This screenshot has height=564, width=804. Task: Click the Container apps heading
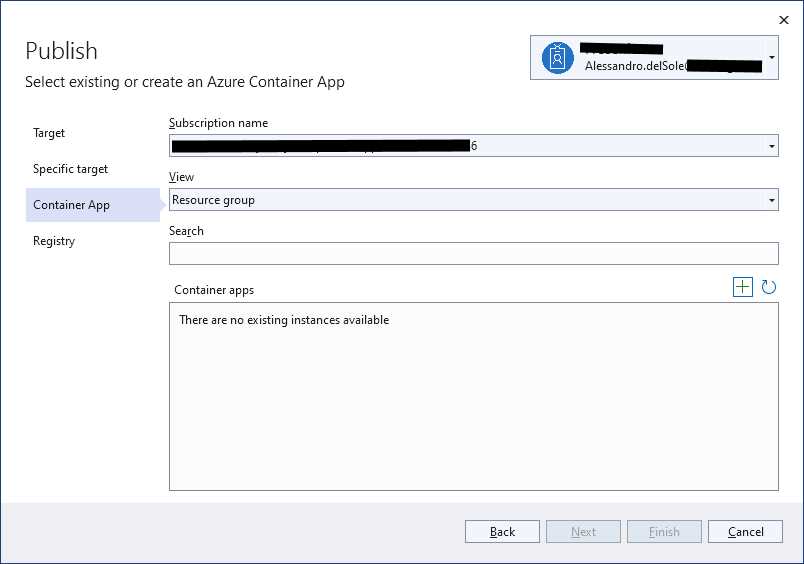tap(214, 290)
